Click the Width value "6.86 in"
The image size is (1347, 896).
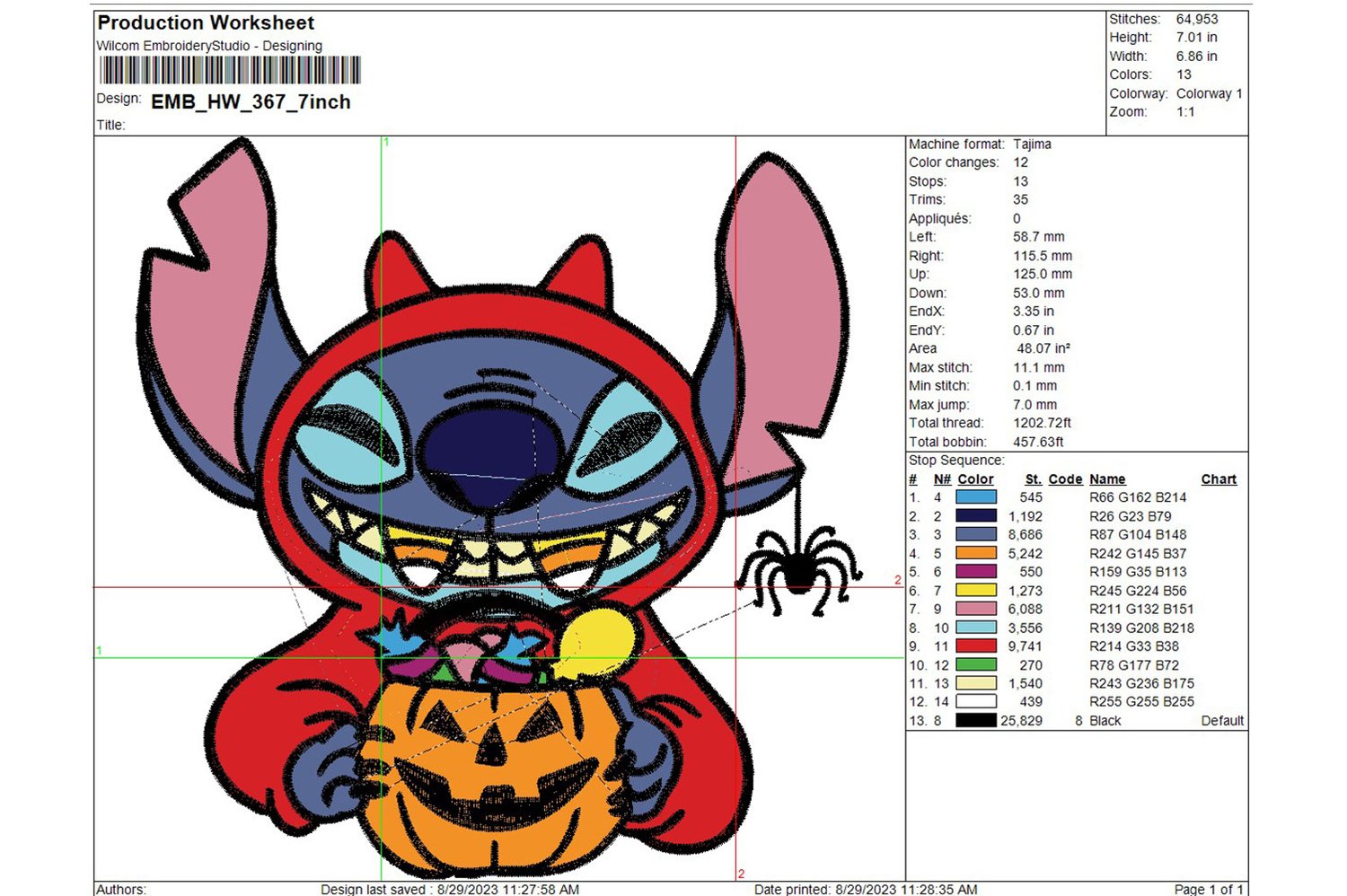point(1197,57)
